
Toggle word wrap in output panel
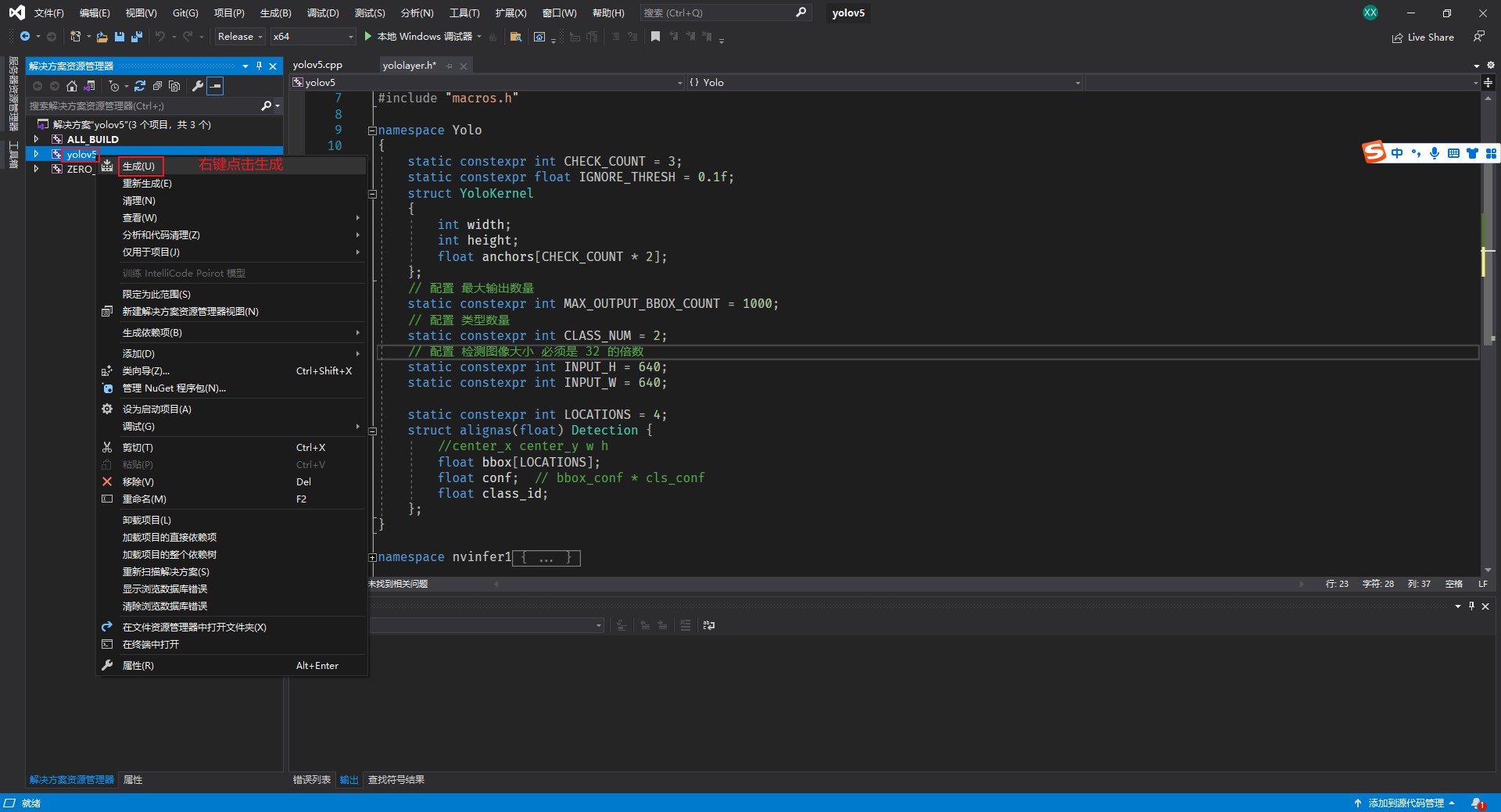pyautogui.click(x=709, y=625)
